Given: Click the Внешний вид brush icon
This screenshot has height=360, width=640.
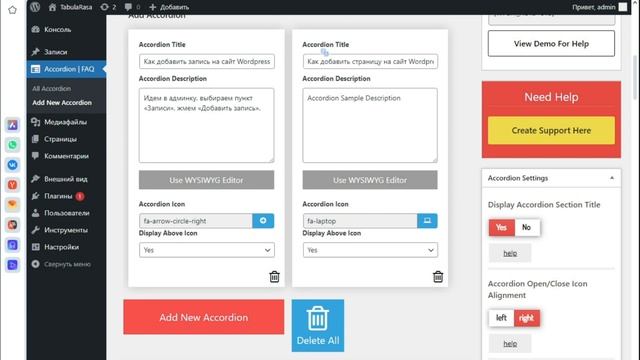Looking at the screenshot, I should pos(36,179).
